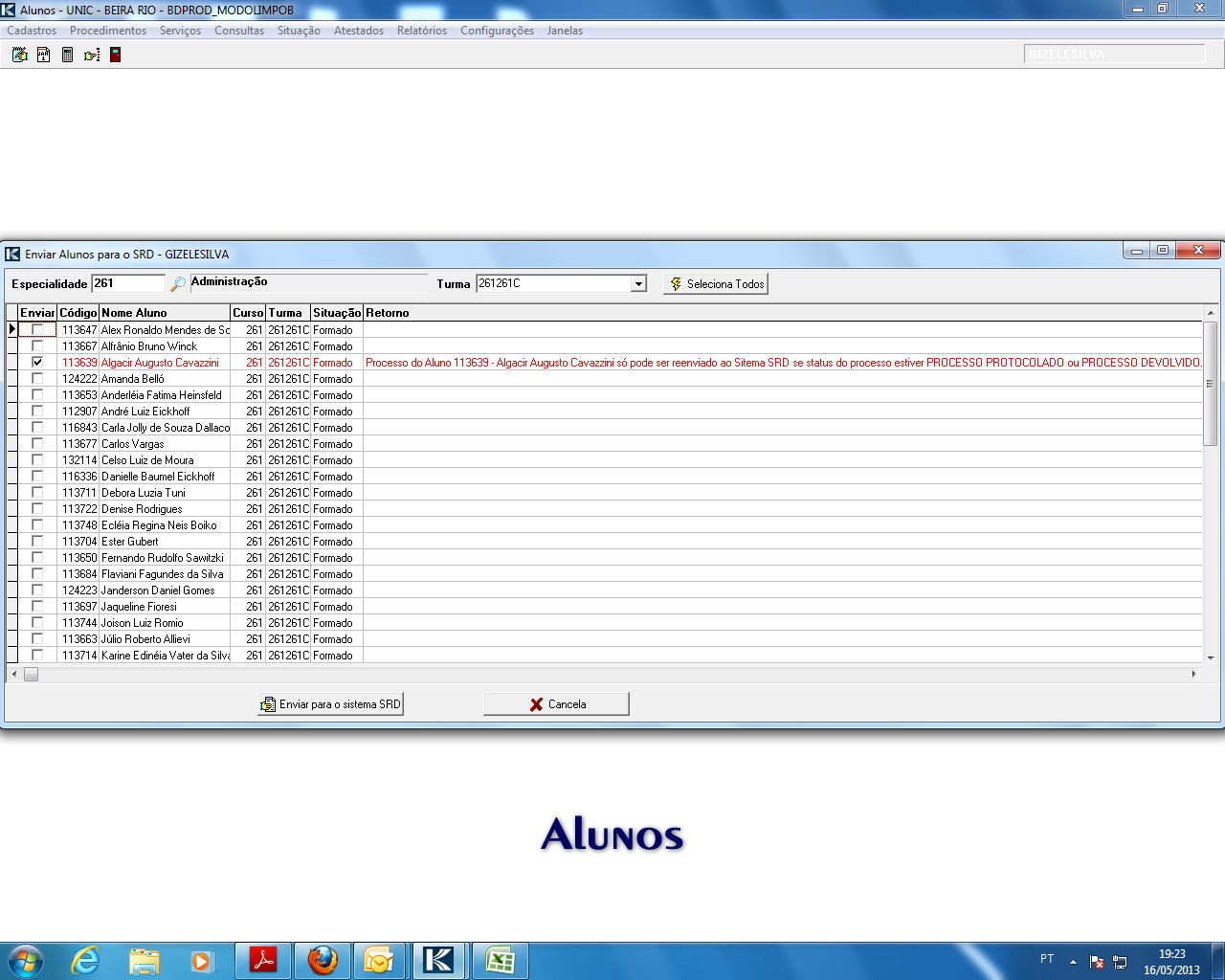Open the Janelas menu
Viewport: 1225px width, 980px height.
pos(565,31)
